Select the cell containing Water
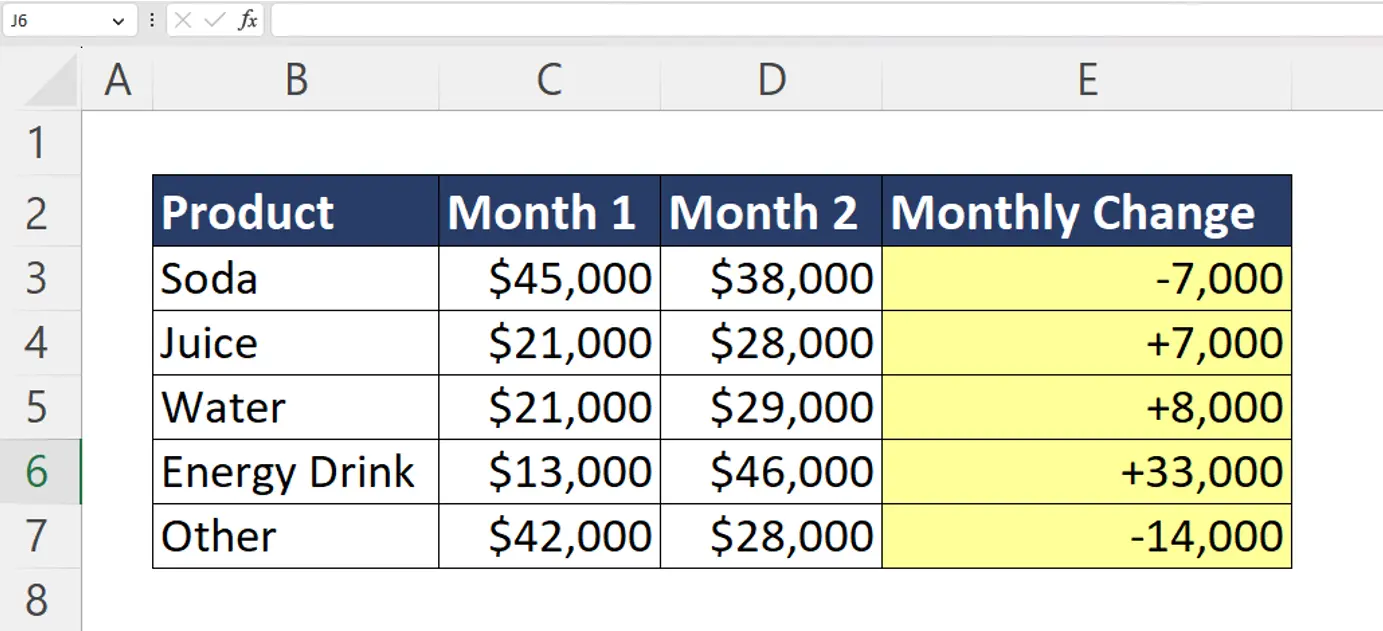This screenshot has width=1383, height=631. pyautogui.click(x=295, y=407)
